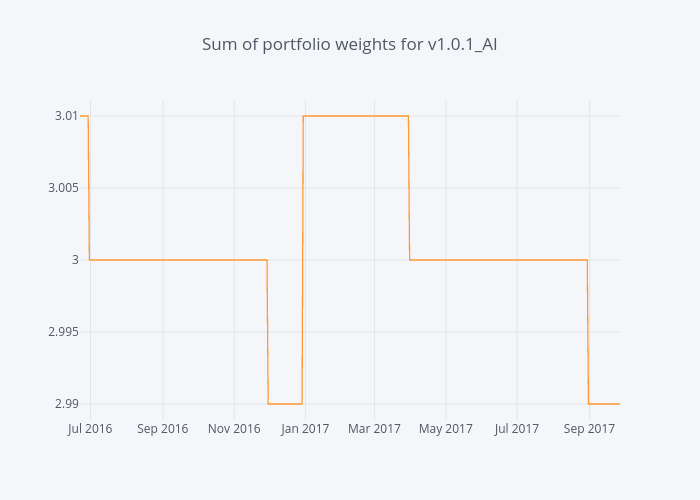
Task: Click the 2.99 y-axis label
Action: pos(66,404)
